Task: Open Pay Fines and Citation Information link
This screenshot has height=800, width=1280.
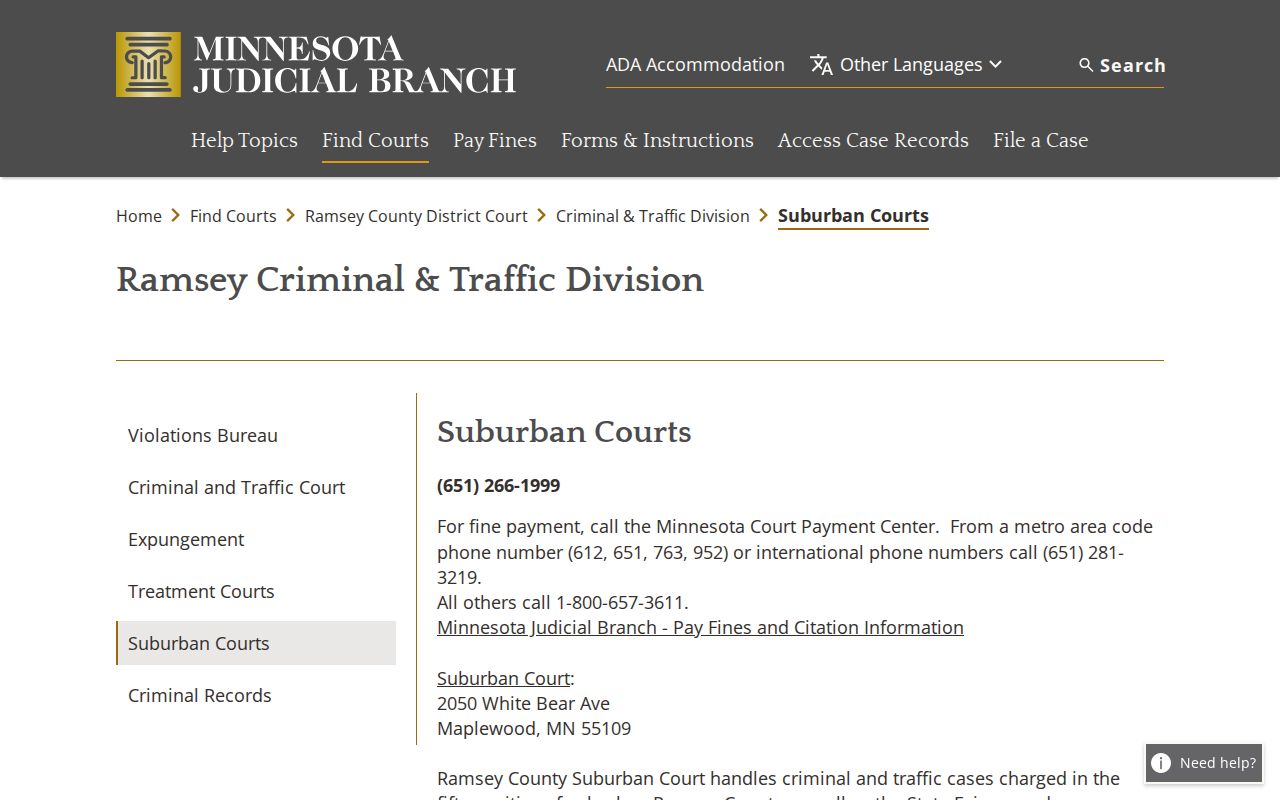Action: 700,628
